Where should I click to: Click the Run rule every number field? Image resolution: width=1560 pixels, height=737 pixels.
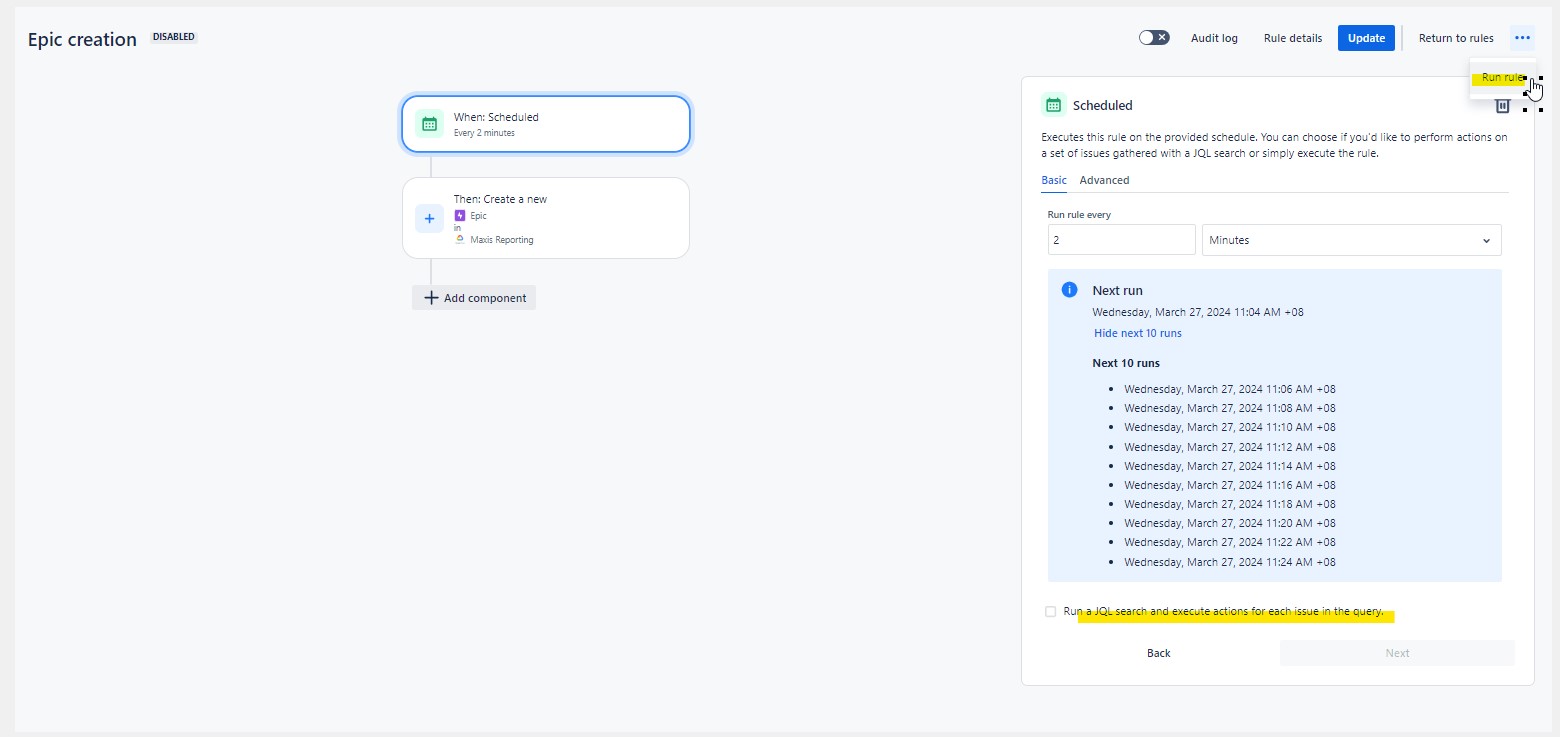pos(1121,240)
